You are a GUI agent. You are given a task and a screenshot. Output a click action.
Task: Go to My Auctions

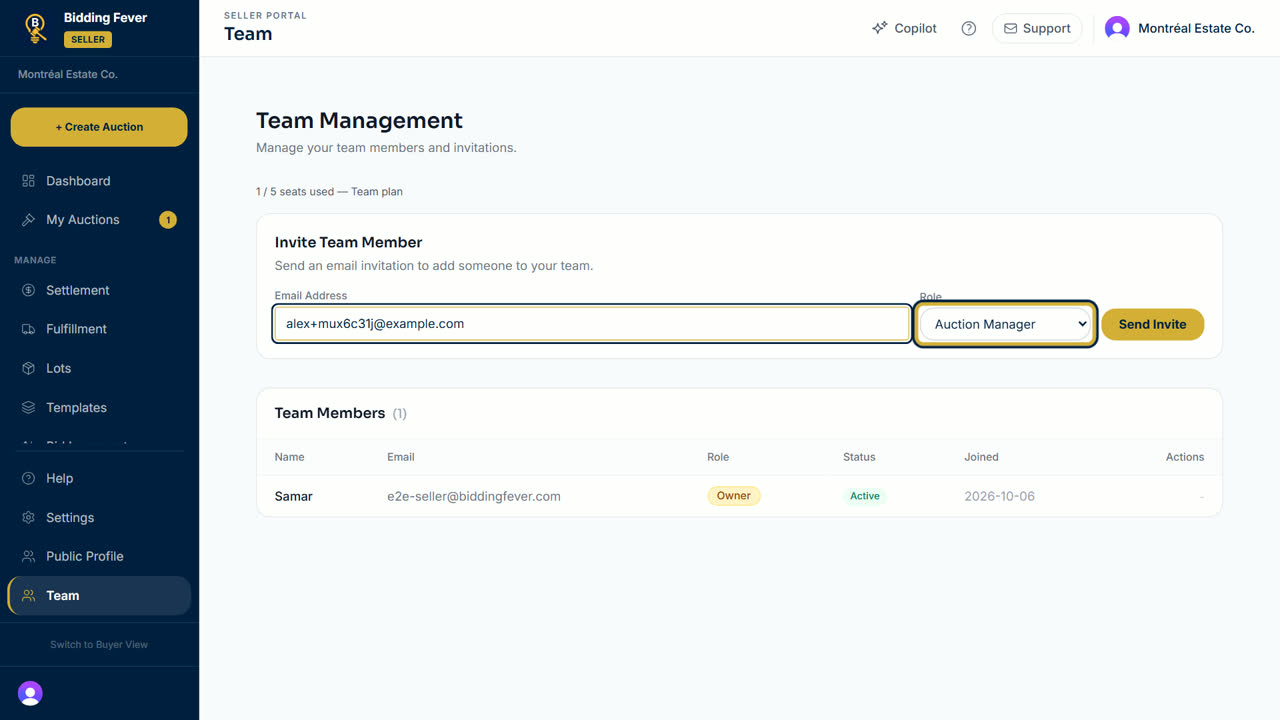99,220
